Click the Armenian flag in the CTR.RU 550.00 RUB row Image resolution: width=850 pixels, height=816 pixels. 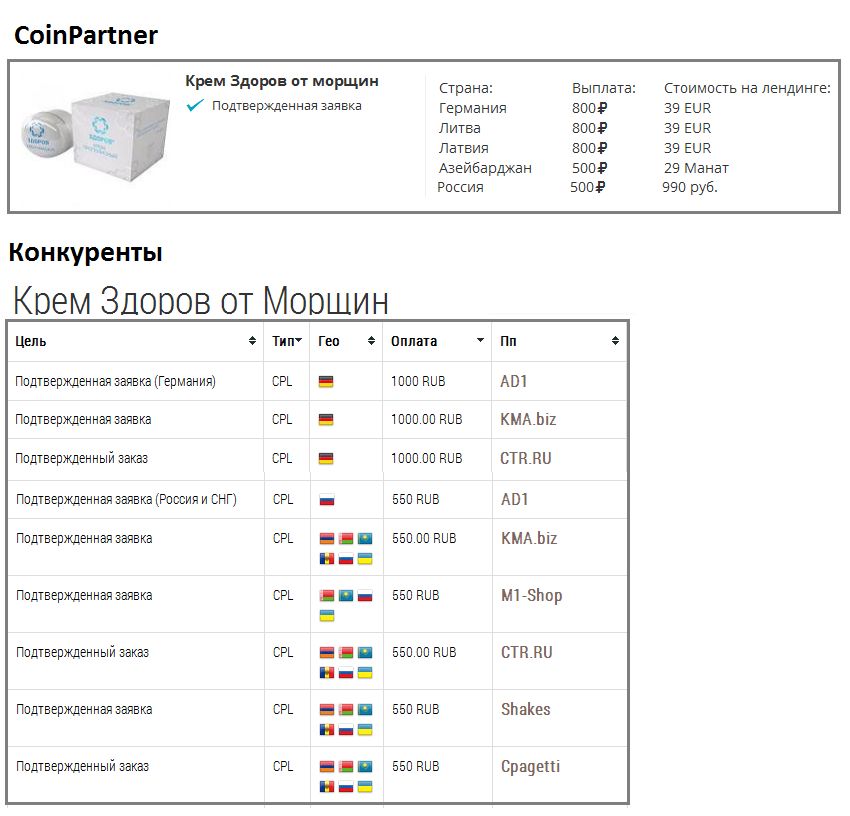click(x=327, y=652)
